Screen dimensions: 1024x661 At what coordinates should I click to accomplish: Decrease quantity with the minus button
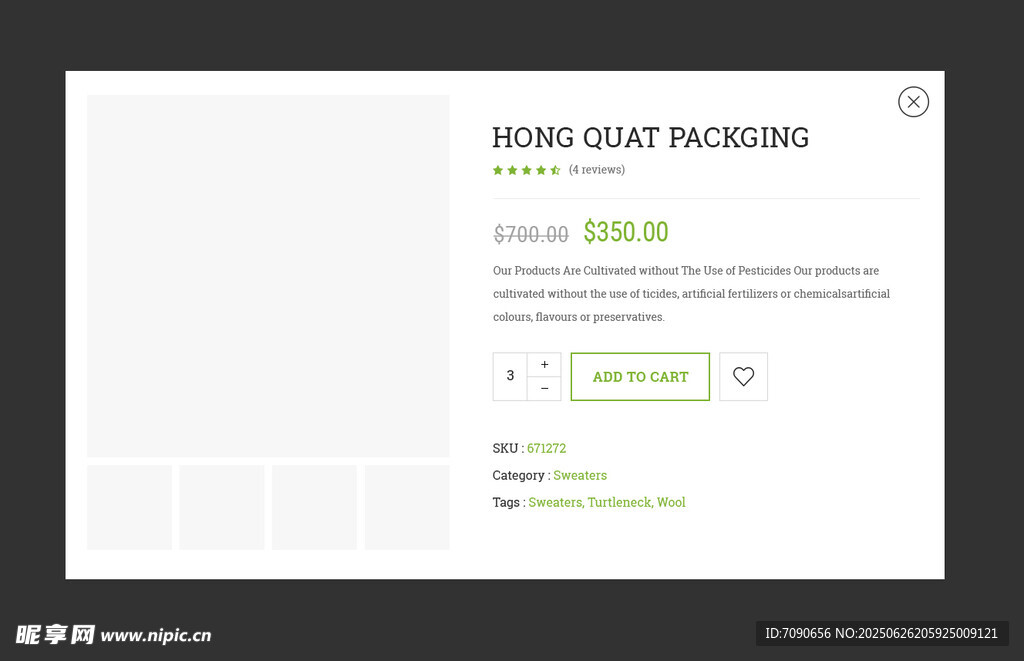point(544,389)
